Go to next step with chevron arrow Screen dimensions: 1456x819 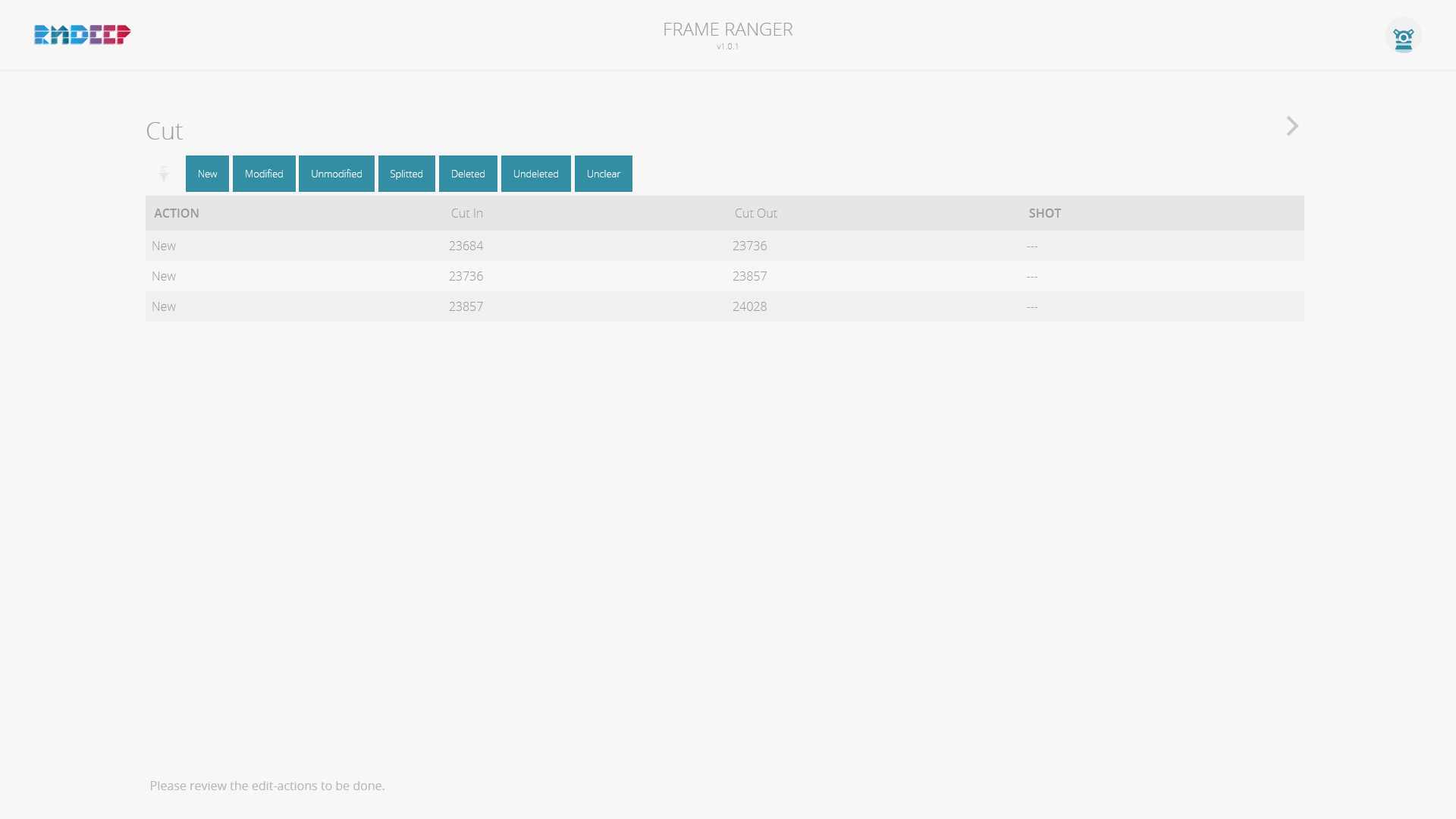pos(1292,126)
